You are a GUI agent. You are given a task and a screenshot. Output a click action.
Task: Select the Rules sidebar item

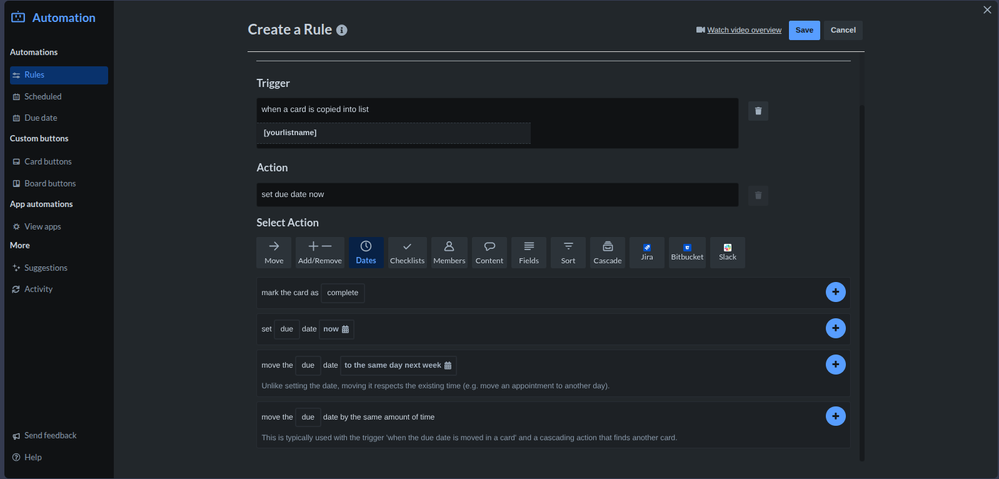click(59, 75)
